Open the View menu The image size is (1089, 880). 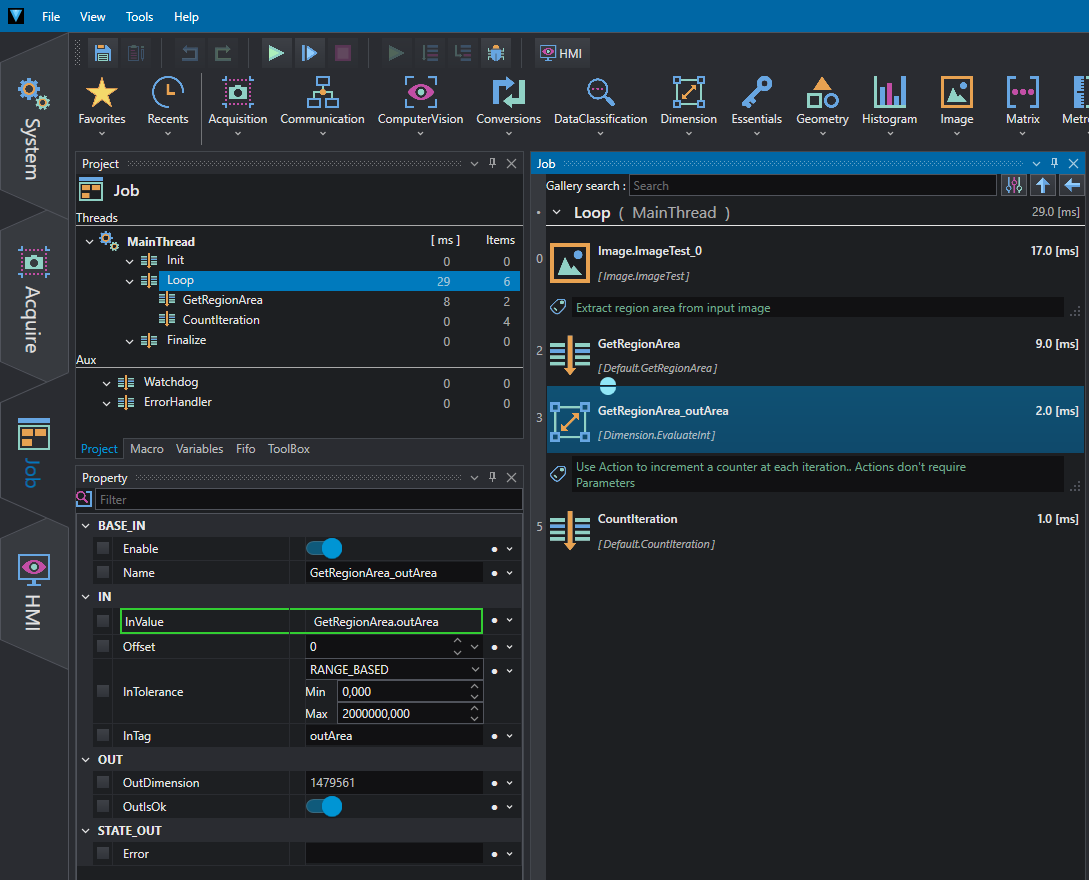click(92, 17)
